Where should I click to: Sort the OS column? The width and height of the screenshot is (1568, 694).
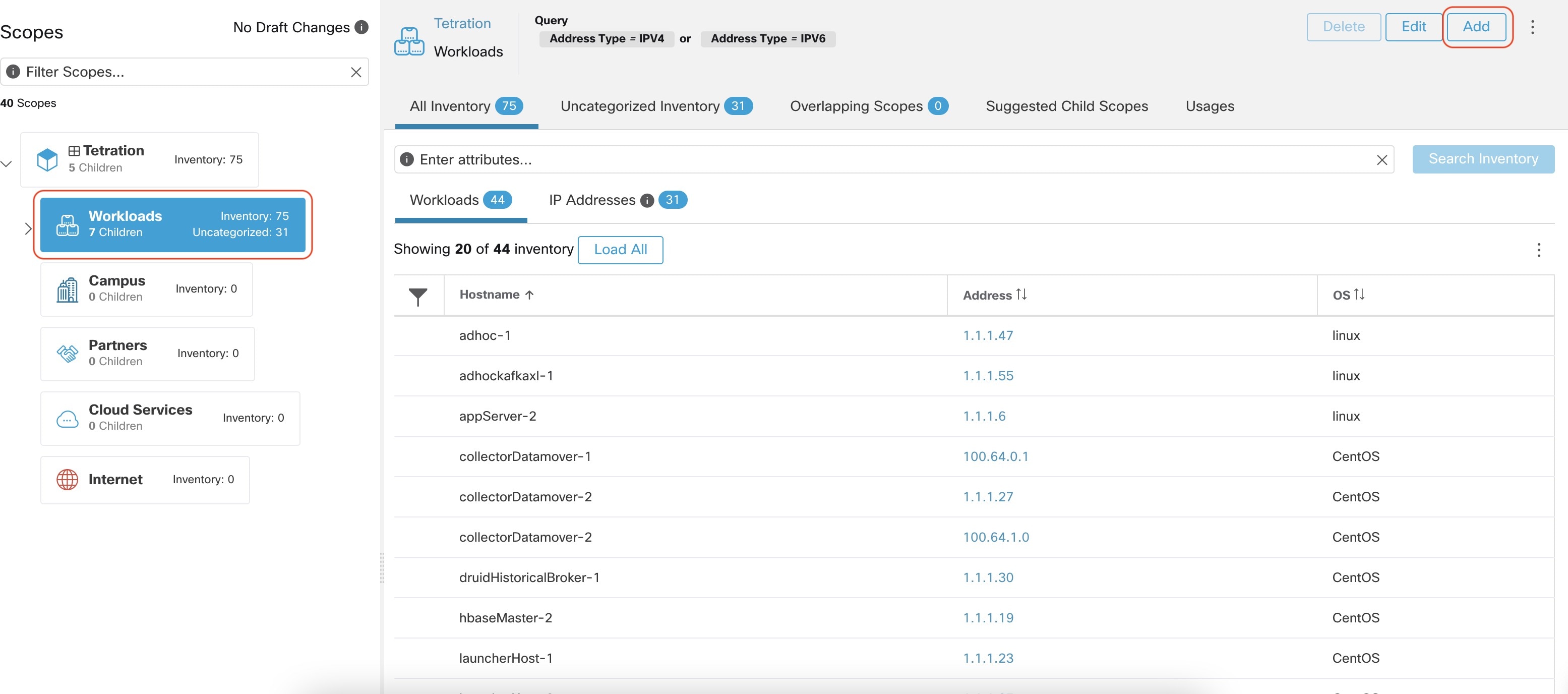coord(1359,295)
